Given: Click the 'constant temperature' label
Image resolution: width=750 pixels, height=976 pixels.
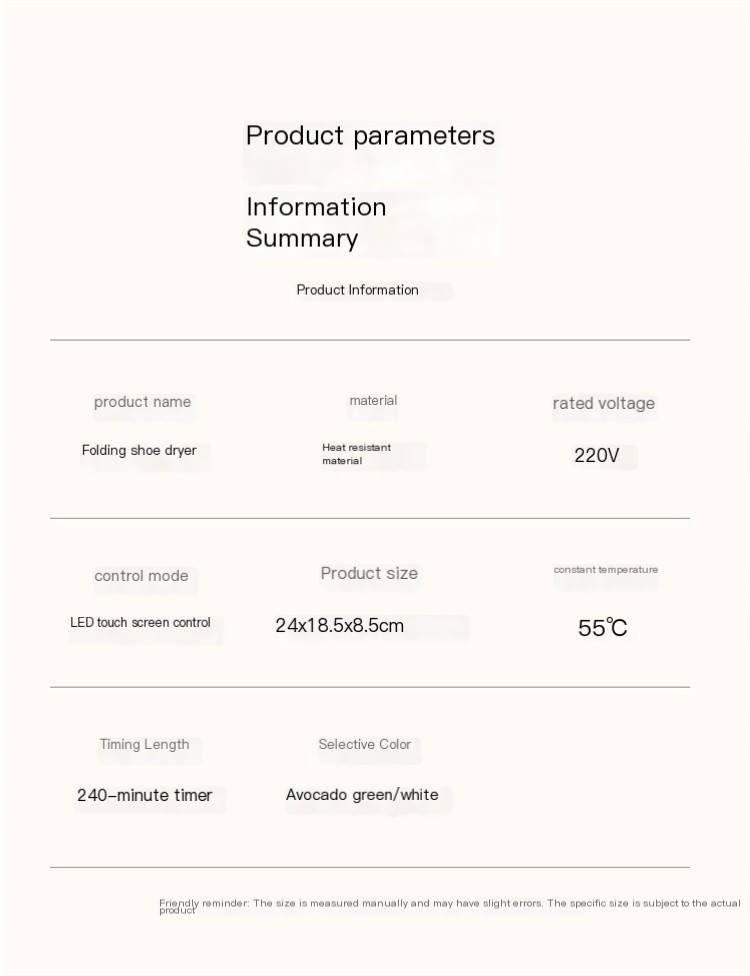Looking at the screenshot, I should pyautogui.click(x=606, y=569).
